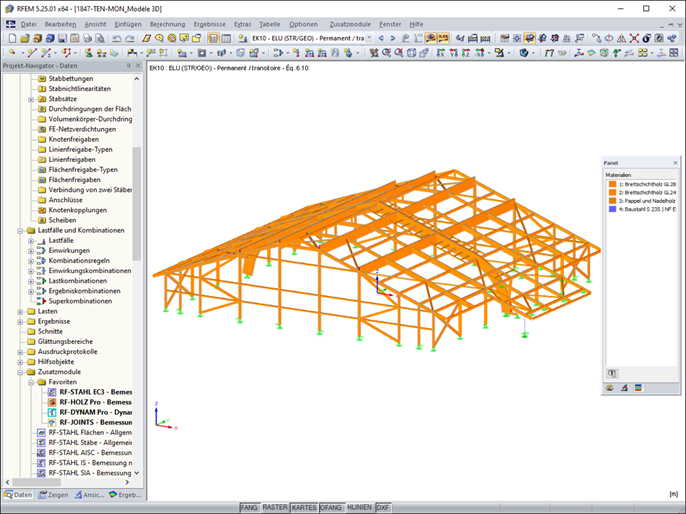Set view in Z direction

pyautogui.click(x=466, y=53)
